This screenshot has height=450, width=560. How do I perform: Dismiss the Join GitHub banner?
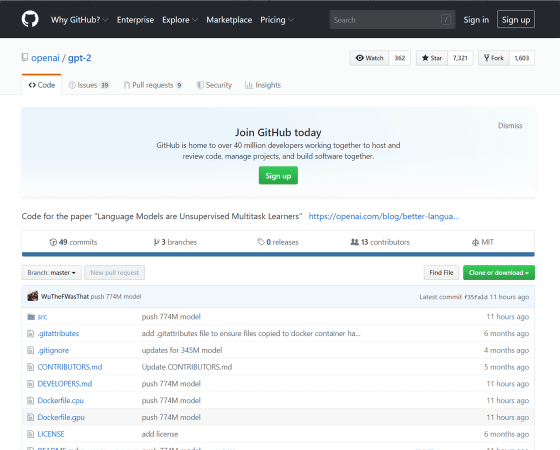[x=510, y=126]
